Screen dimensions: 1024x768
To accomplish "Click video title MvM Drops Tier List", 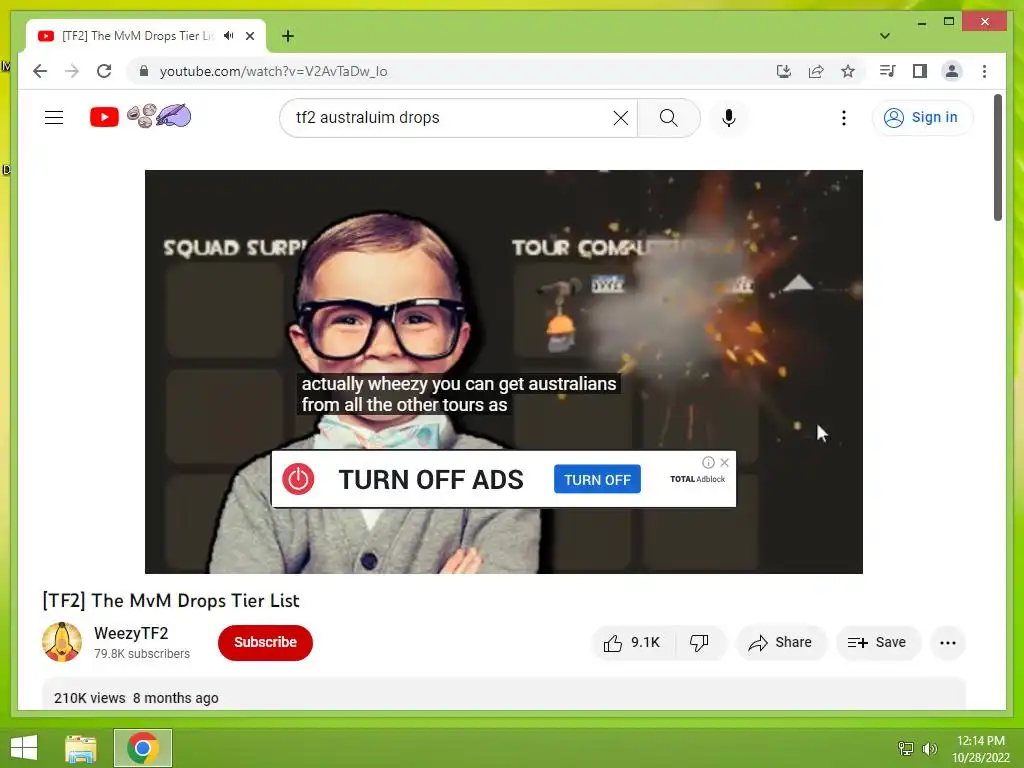I will click(170, 600).
